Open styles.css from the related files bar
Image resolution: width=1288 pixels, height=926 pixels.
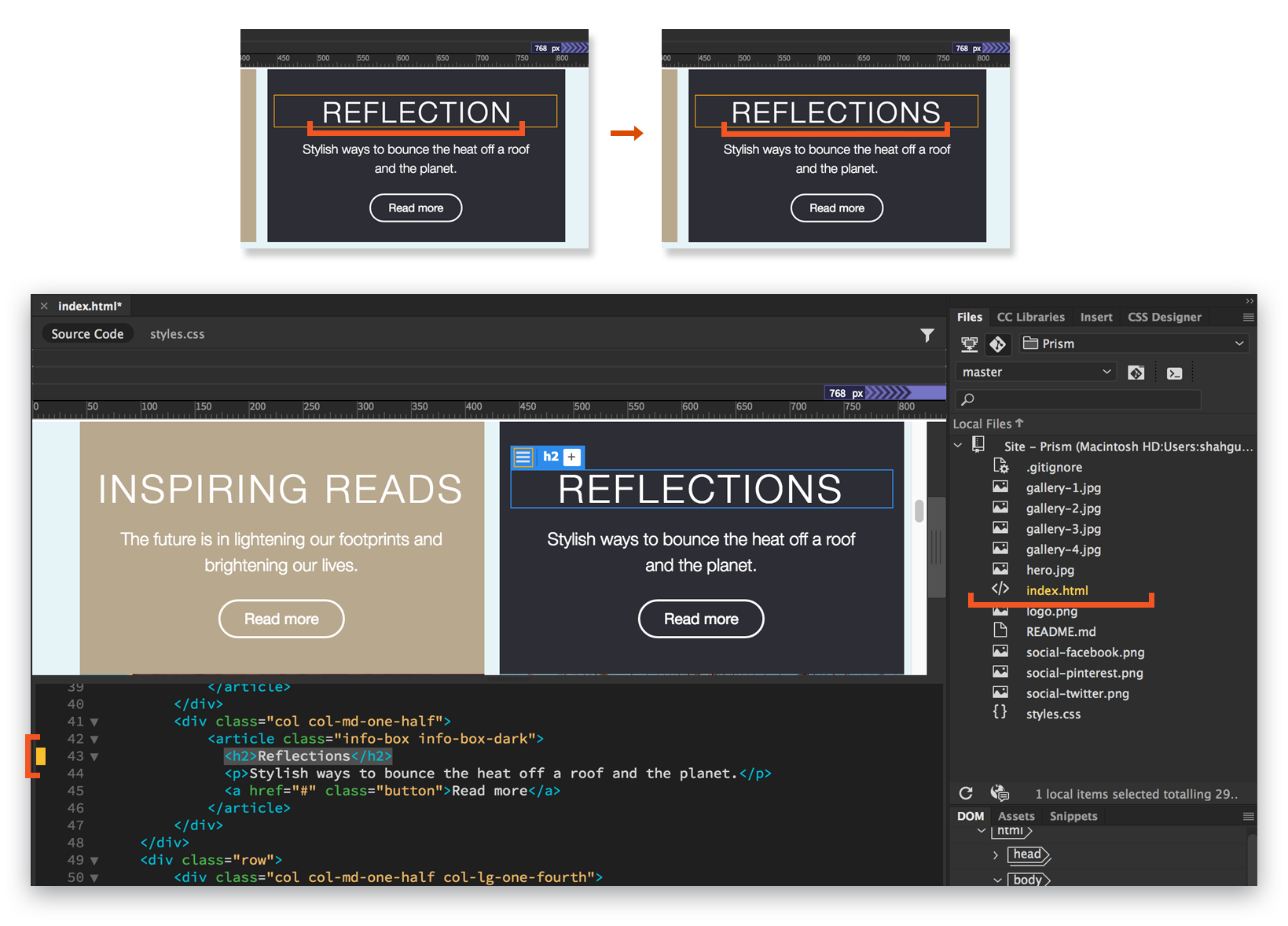[177, 333]
